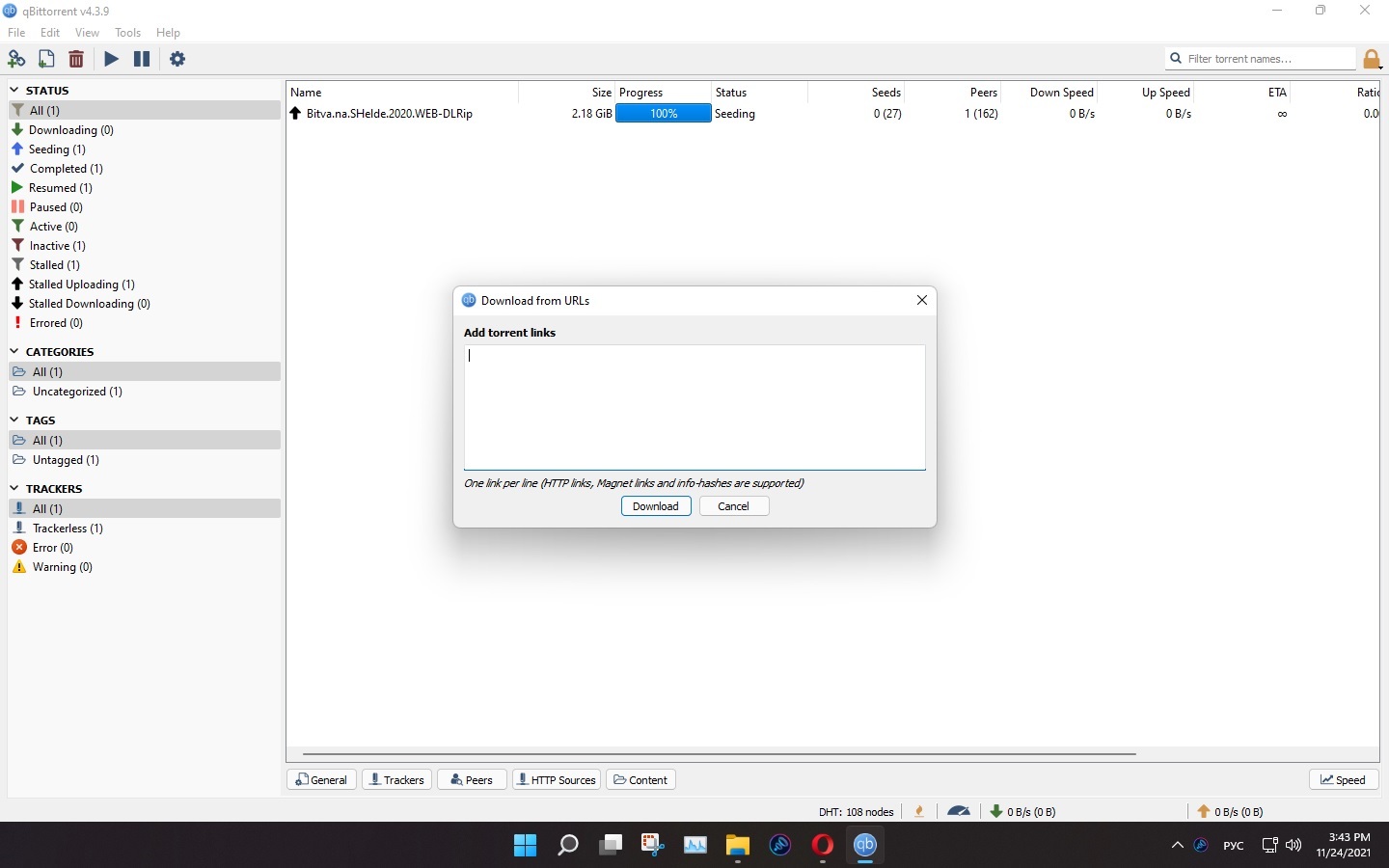This screenshot has height=868, width=1389.
Task: Open Windows taskbar search
Action: pyautogui.click(x=568, y=845)
